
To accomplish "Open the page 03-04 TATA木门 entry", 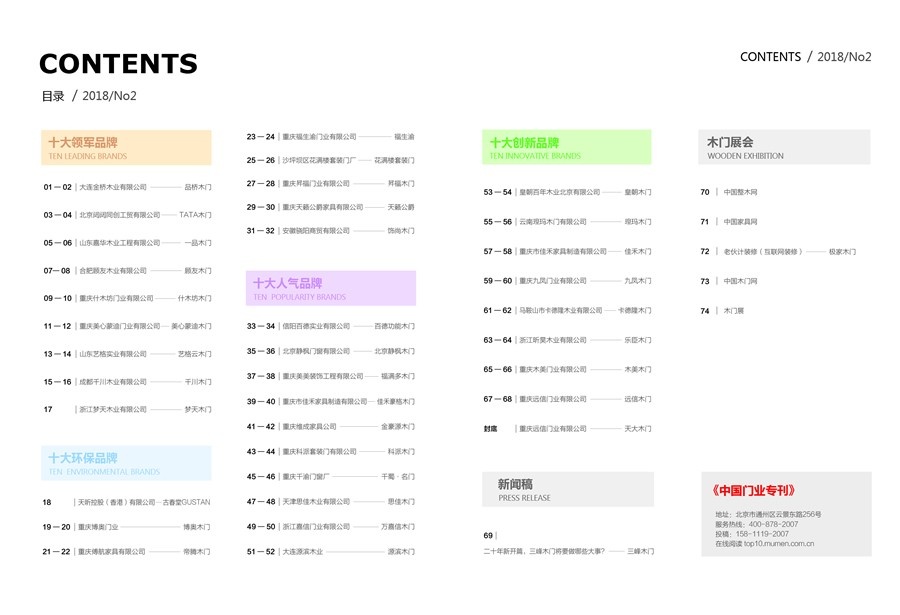I will 127,215.
